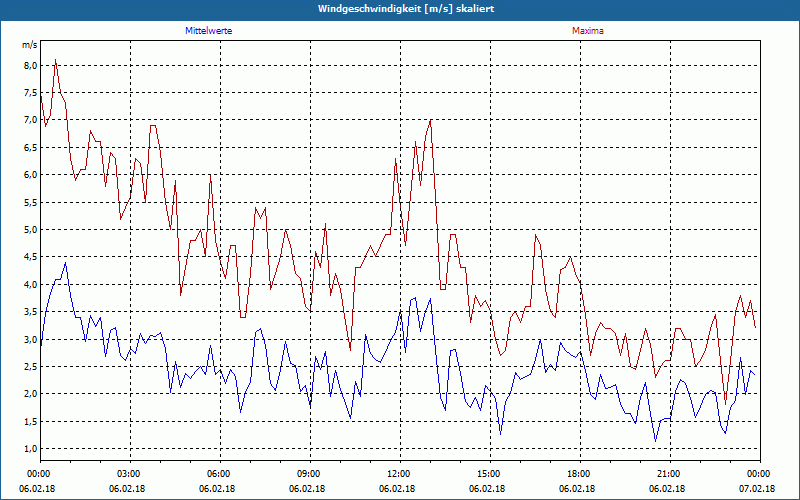Click the 7,0 y-axis value

pyautogui.click(x=29, y=120)
